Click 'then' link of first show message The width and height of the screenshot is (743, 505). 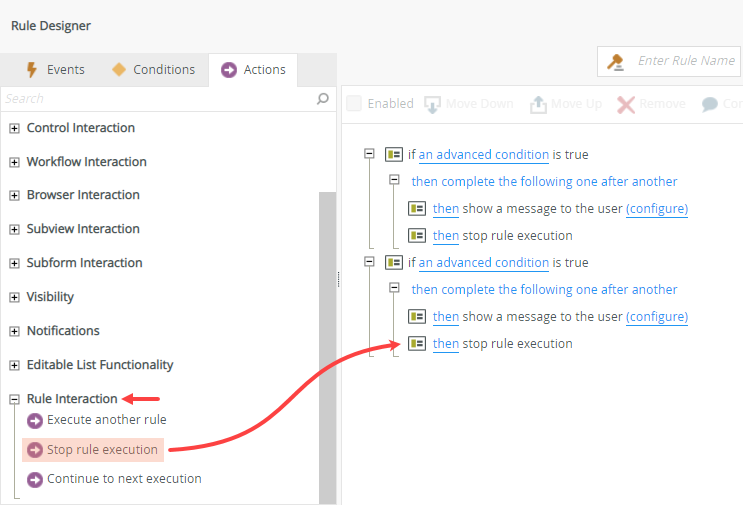[446, 209]
